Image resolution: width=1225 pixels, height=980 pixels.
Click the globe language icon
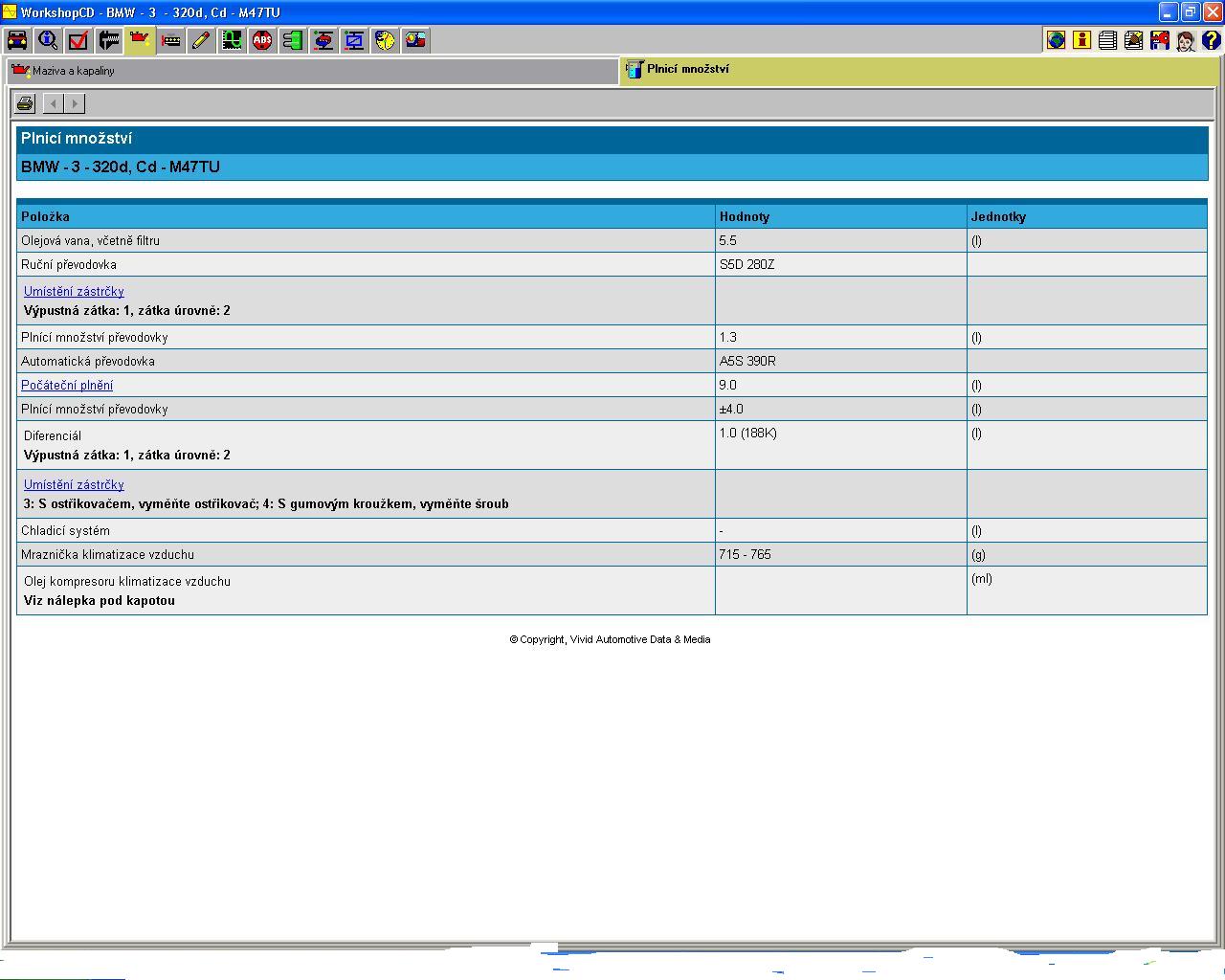click(x=1056, y=40)
